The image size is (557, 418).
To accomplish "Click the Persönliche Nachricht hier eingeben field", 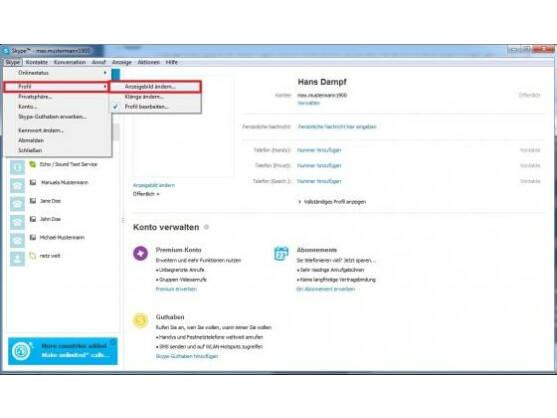I will tap(337, 127).
